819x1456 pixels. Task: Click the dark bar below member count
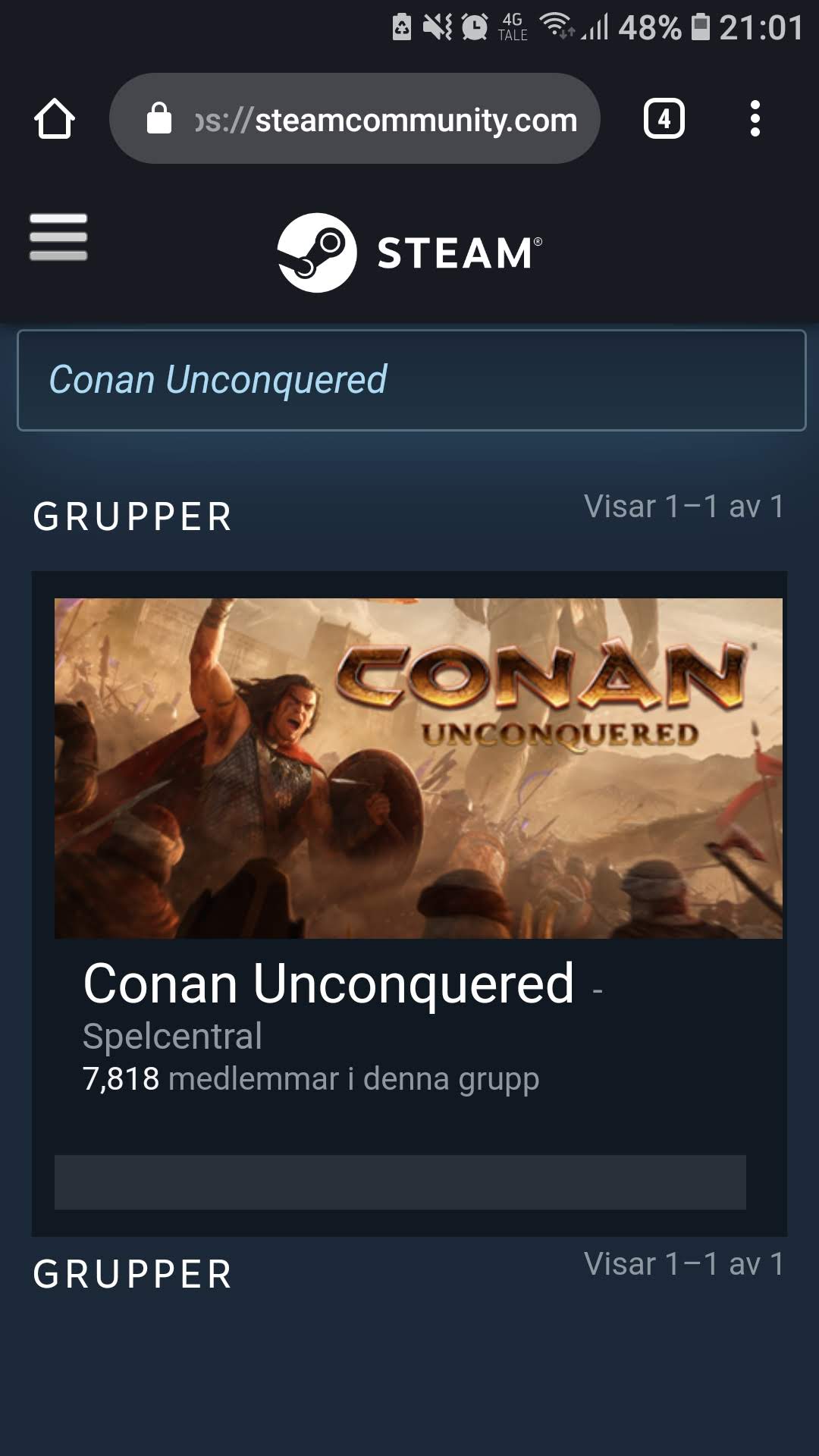[400, 1182]
